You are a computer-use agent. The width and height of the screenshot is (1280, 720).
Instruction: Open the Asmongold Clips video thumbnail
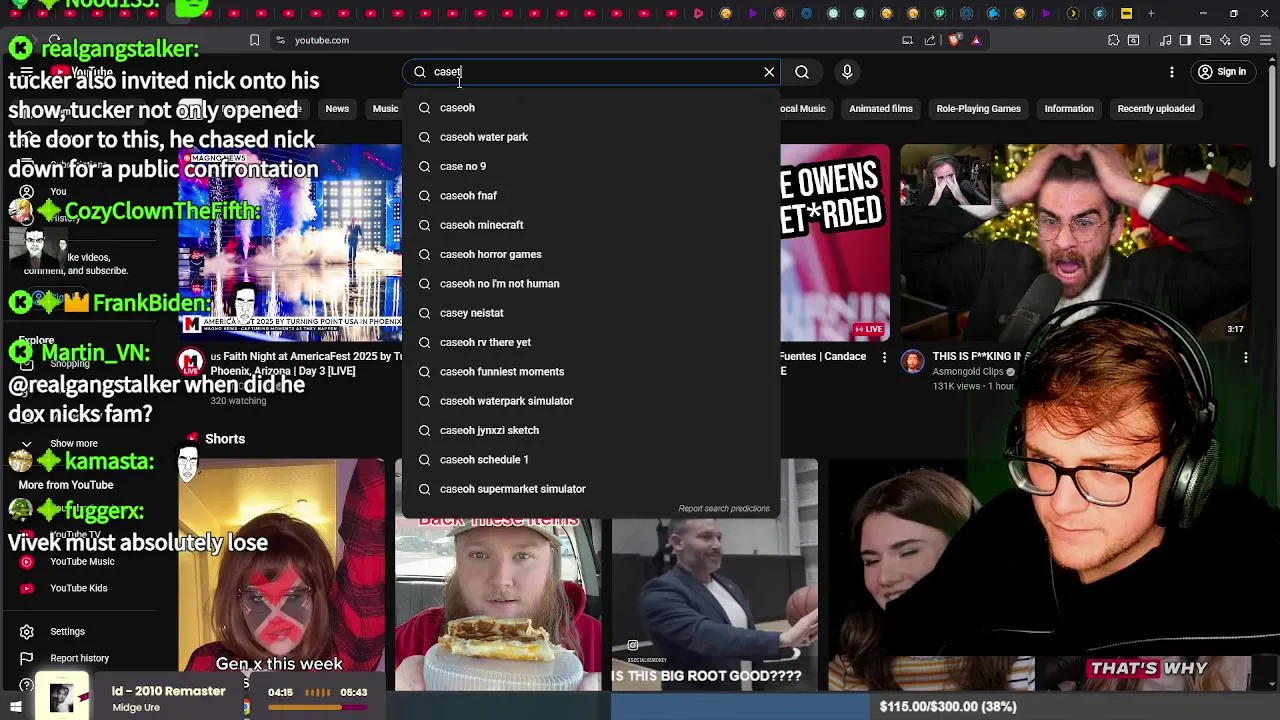(x=1075, y=243)
